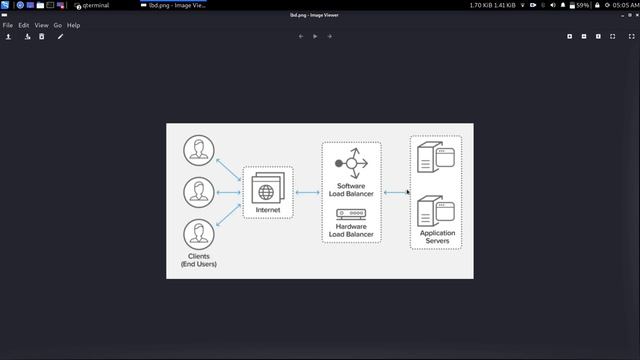
Task: Open the View menu
Action: coord(41,25)
